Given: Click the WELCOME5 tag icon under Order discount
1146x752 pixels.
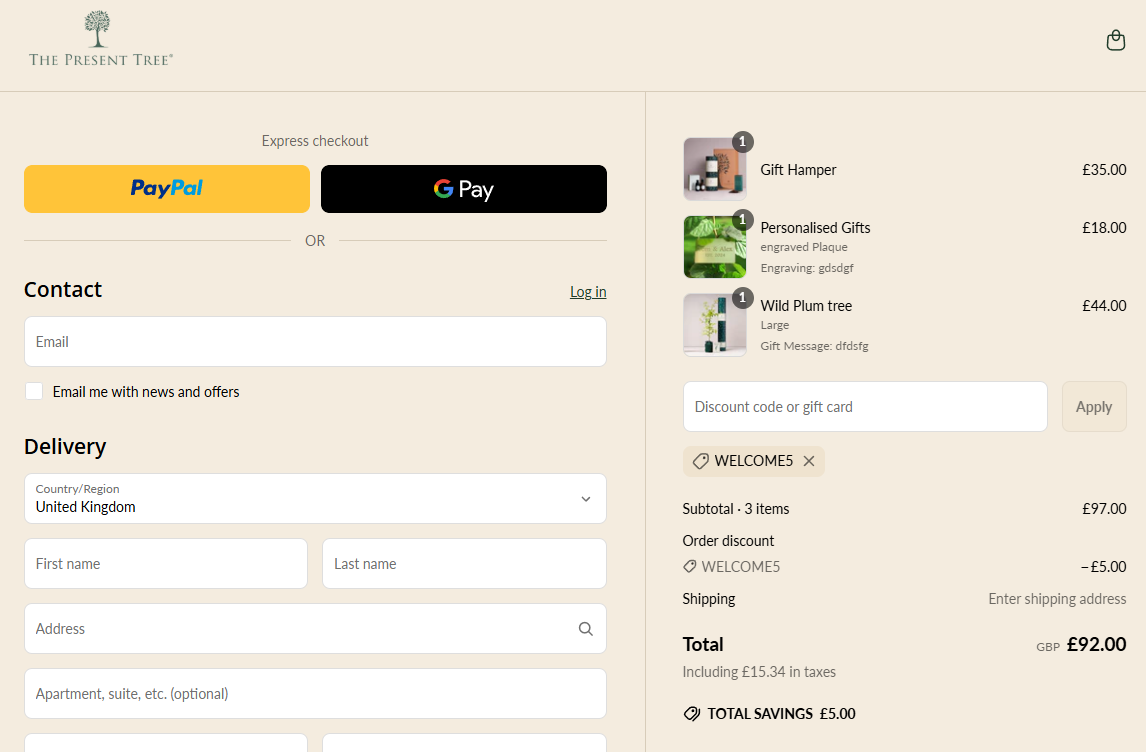Looking at the screenshot, I should pos(690,567).
